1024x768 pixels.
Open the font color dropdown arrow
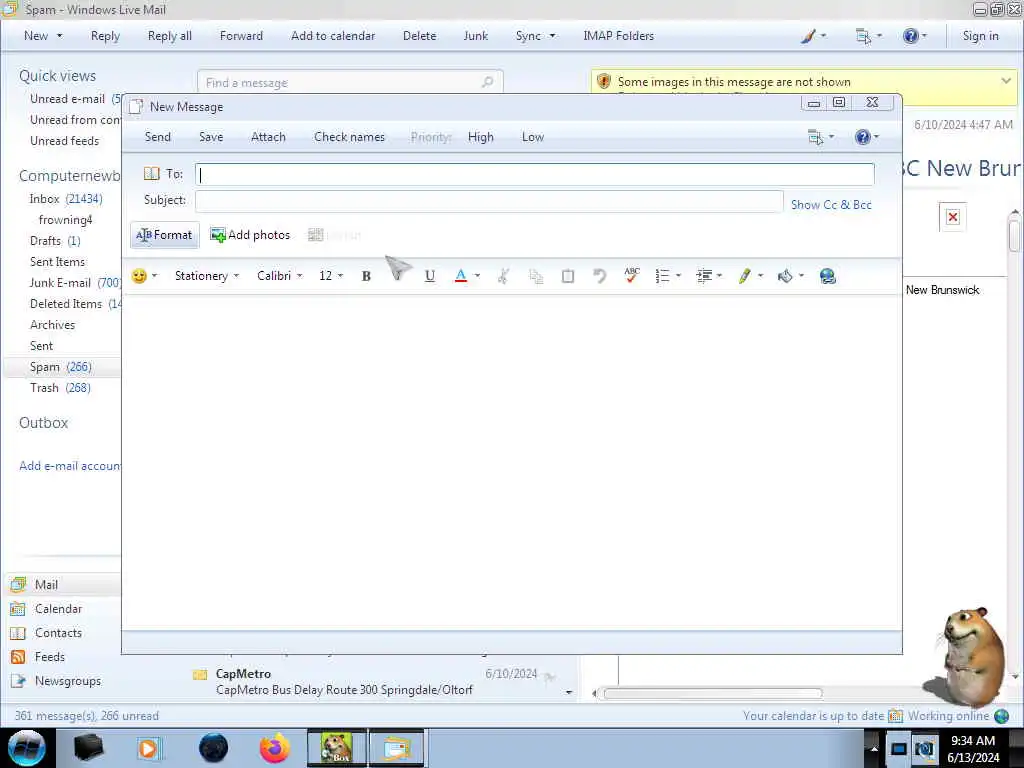[477, 276]
